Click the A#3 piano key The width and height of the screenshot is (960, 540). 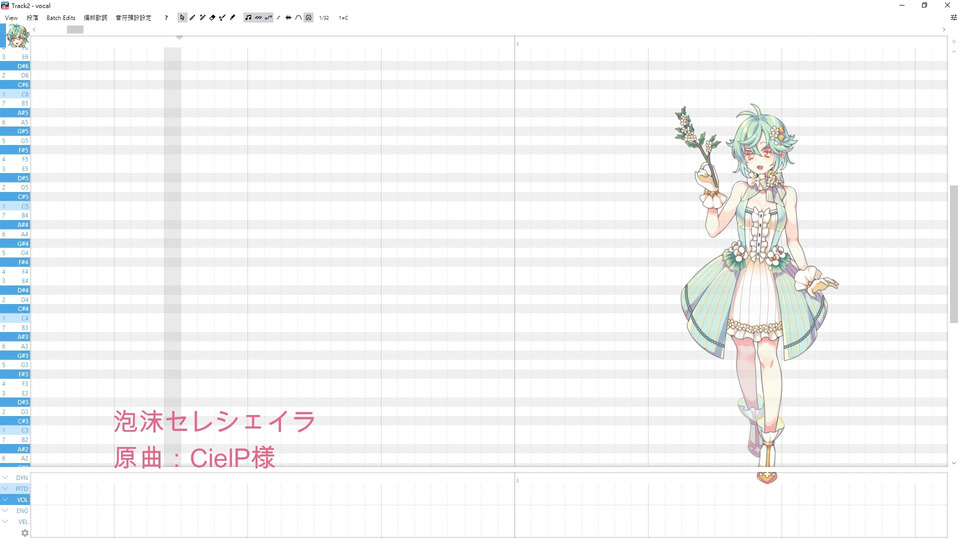coord(15,337)
